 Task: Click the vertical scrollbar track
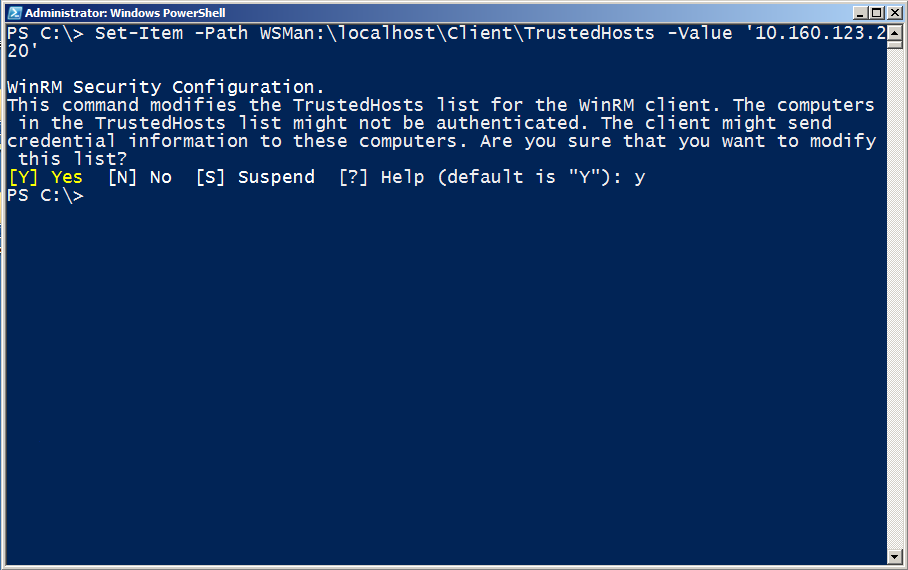tap(895, 300)
